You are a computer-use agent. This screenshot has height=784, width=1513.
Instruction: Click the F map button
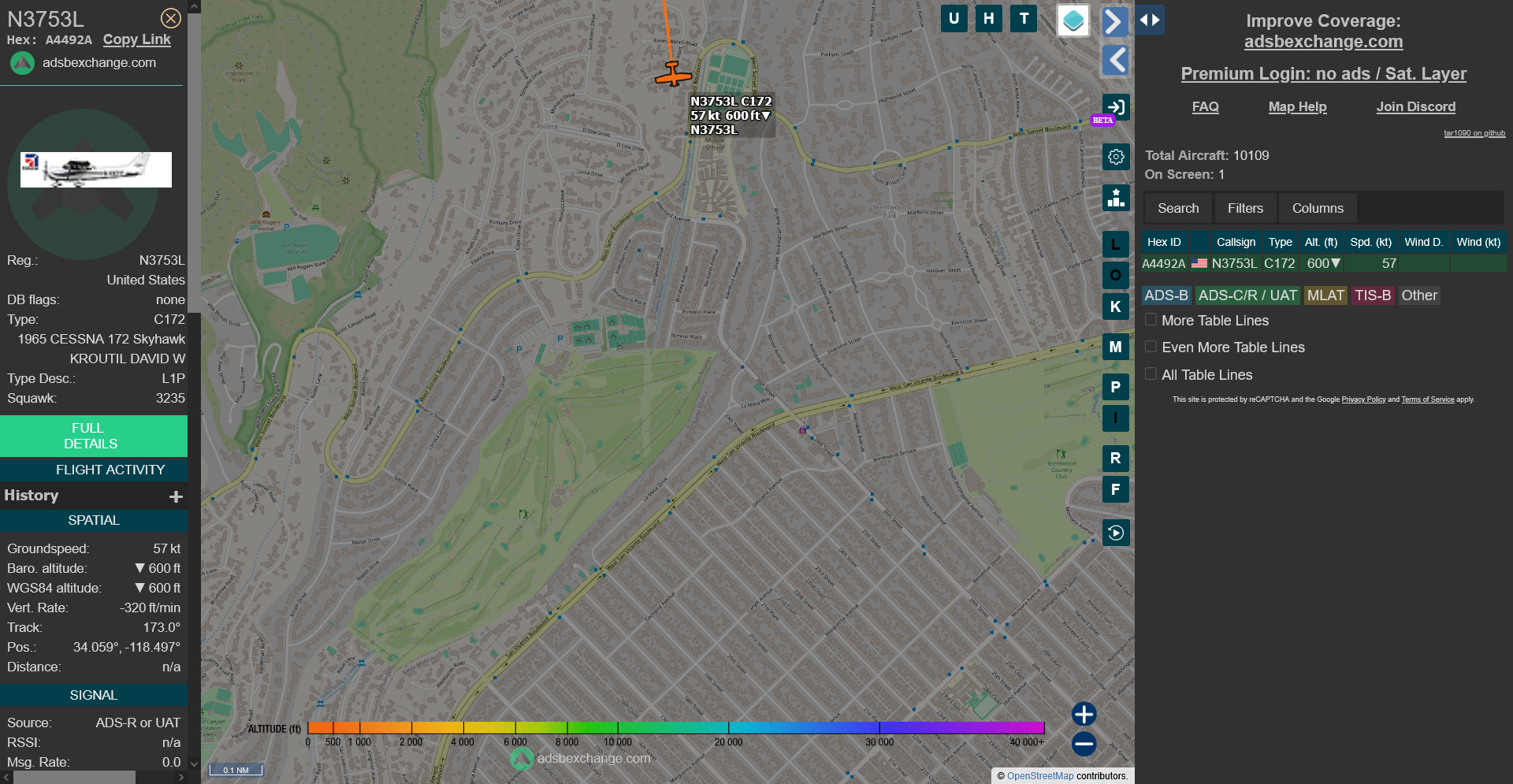click(x=1115, y=489)
